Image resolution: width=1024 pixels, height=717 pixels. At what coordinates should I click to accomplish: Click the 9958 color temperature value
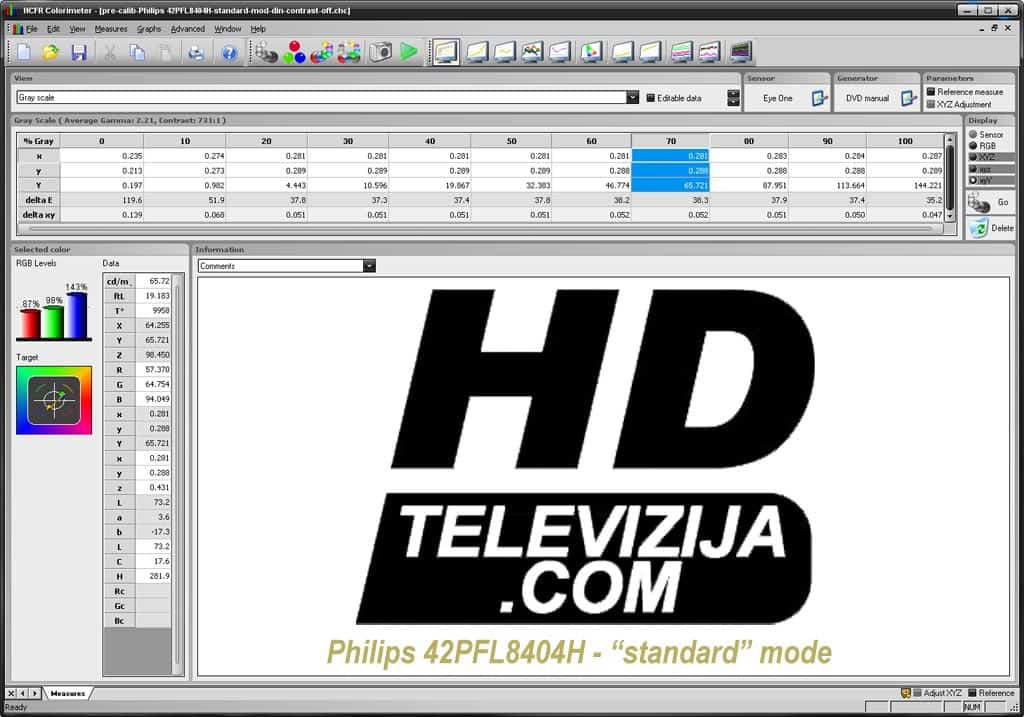(154, 311)
